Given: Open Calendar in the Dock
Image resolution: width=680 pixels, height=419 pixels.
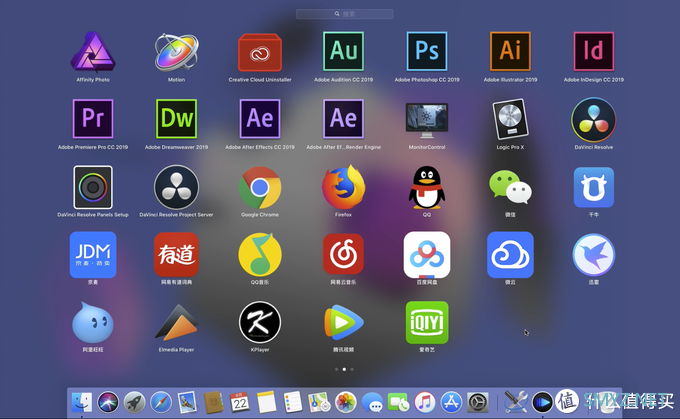Looking at the screenshot, I should pos(239,402).
